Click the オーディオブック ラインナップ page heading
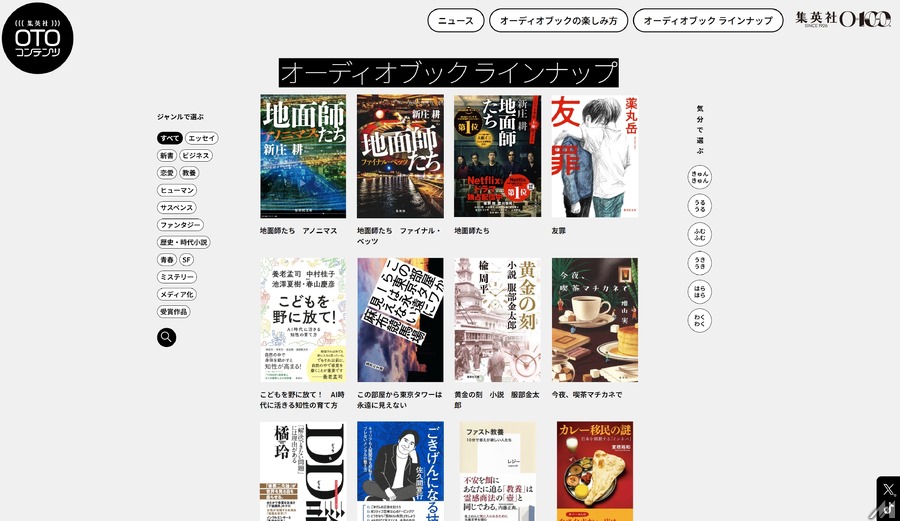This screenshot has width=900, height=521. pos(449,73)
